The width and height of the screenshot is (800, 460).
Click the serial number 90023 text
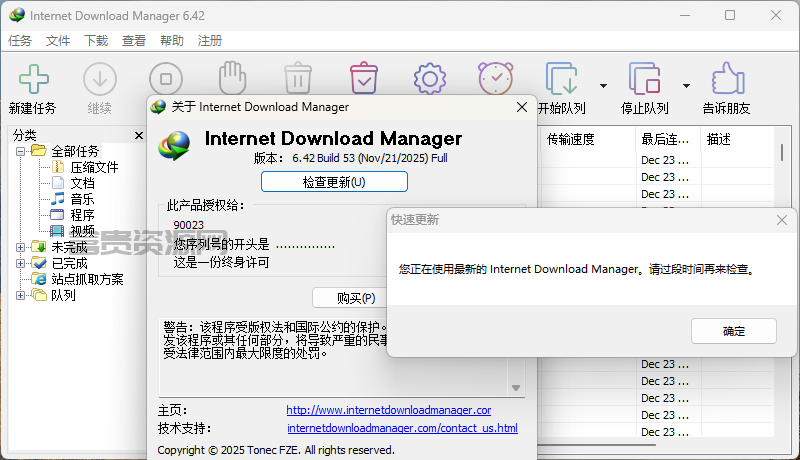(x=188, y=225)
